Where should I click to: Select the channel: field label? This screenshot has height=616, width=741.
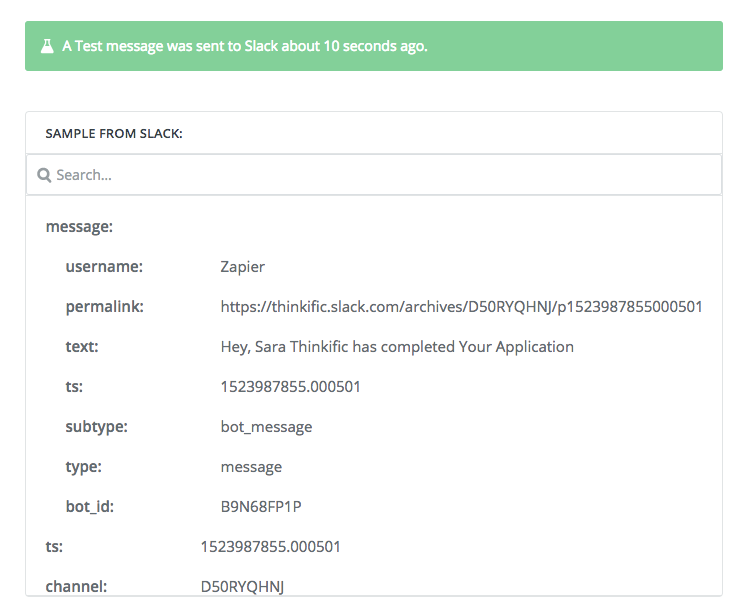pos(76,587)
